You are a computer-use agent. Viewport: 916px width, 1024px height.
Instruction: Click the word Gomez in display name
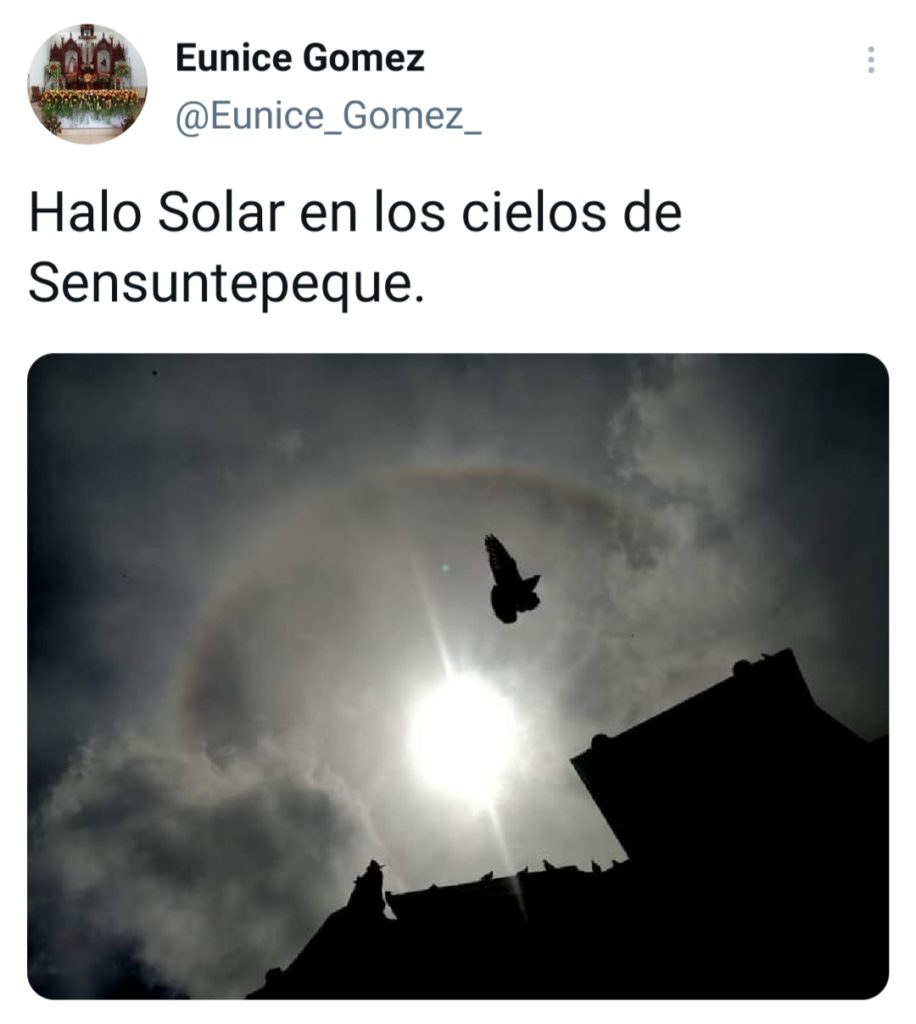pos(364,57)
